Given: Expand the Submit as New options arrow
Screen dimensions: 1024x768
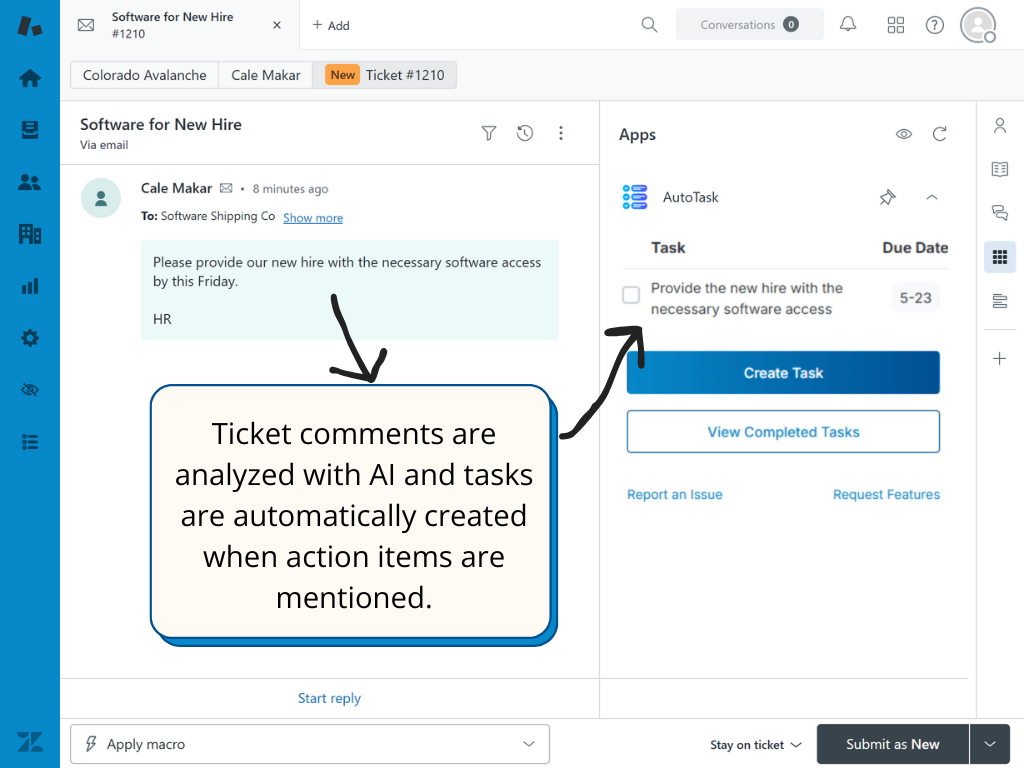Looking at the screenshot, I should coord(990,744).
